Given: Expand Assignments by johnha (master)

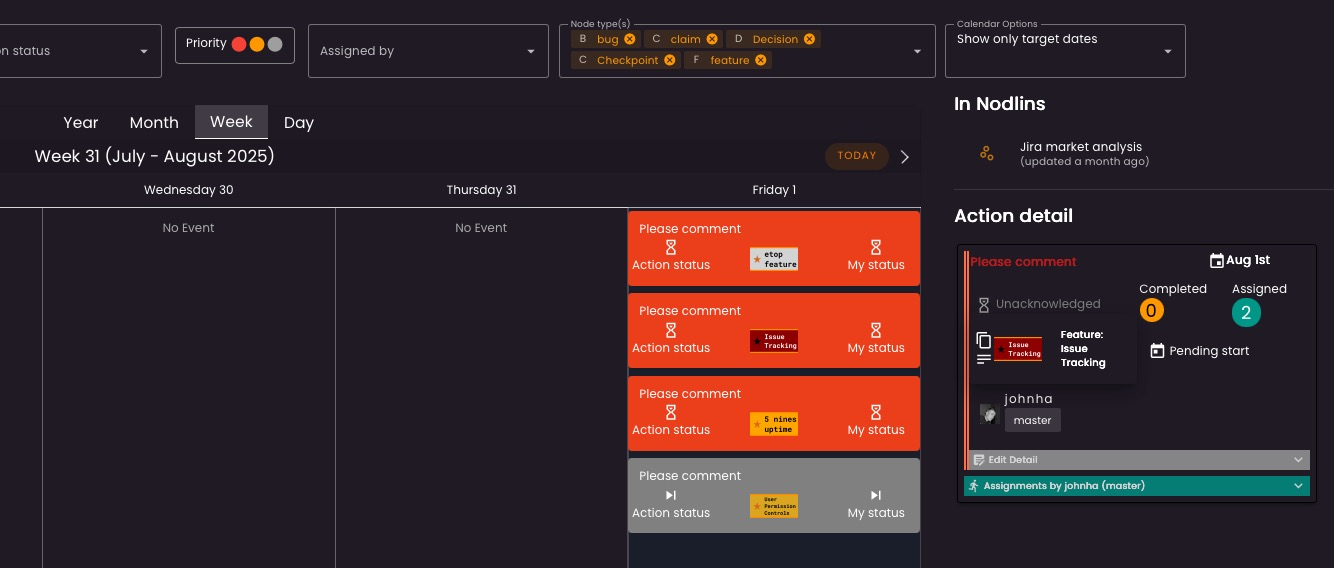Looking at the screenshot, I should (x=1136, y=486).
